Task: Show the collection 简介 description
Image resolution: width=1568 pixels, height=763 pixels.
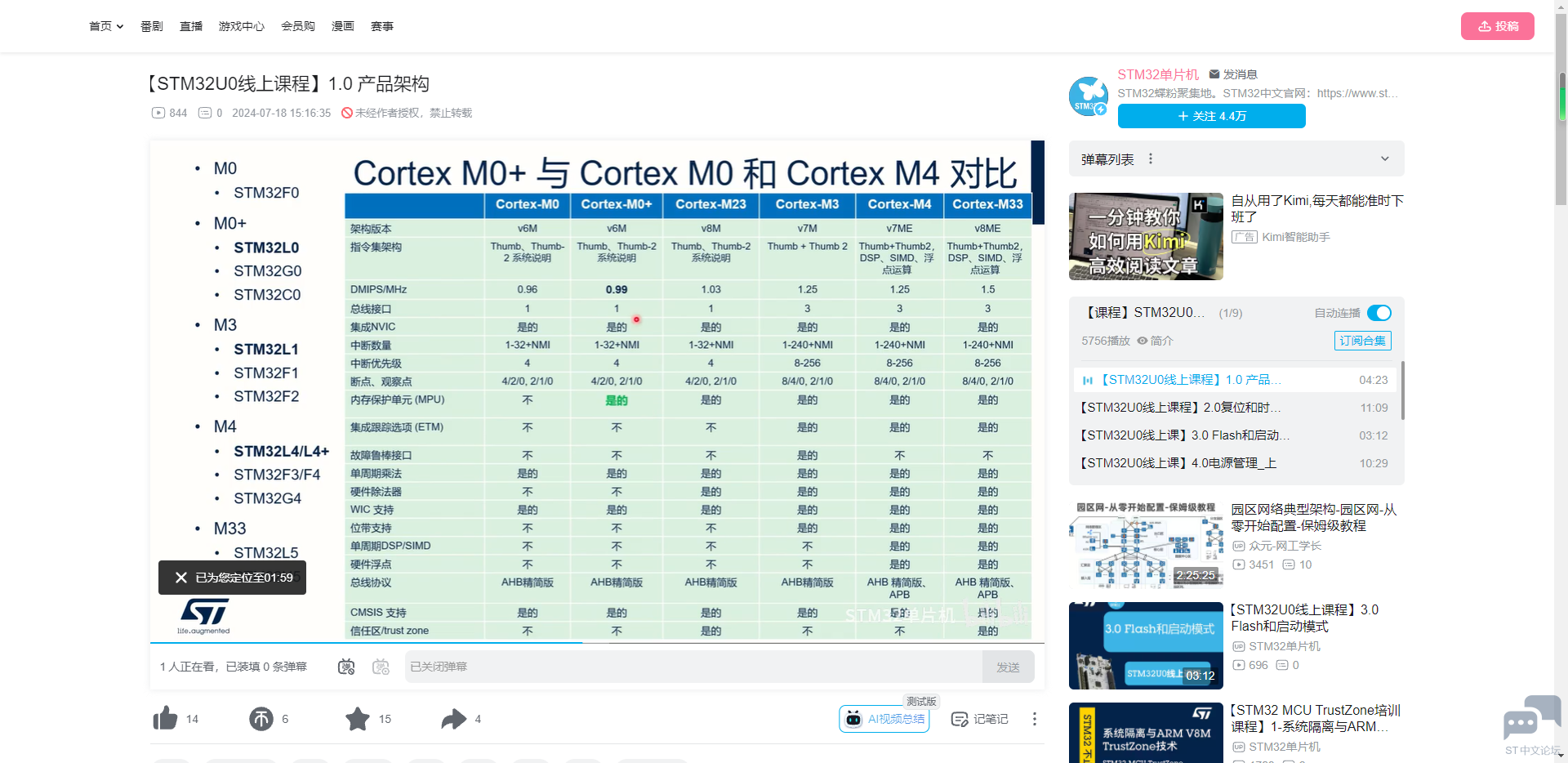Action: [1156, 341]
